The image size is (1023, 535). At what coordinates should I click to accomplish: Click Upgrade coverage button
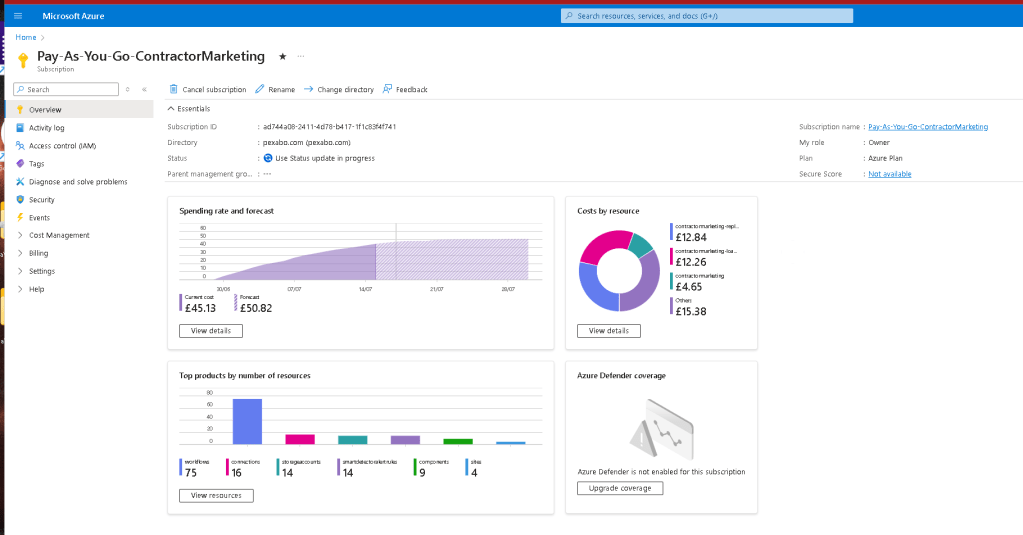click(x=620, y=488)
